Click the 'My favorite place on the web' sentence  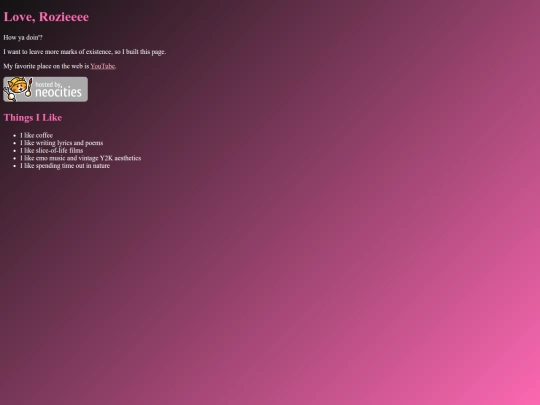(x=60, y=66)
